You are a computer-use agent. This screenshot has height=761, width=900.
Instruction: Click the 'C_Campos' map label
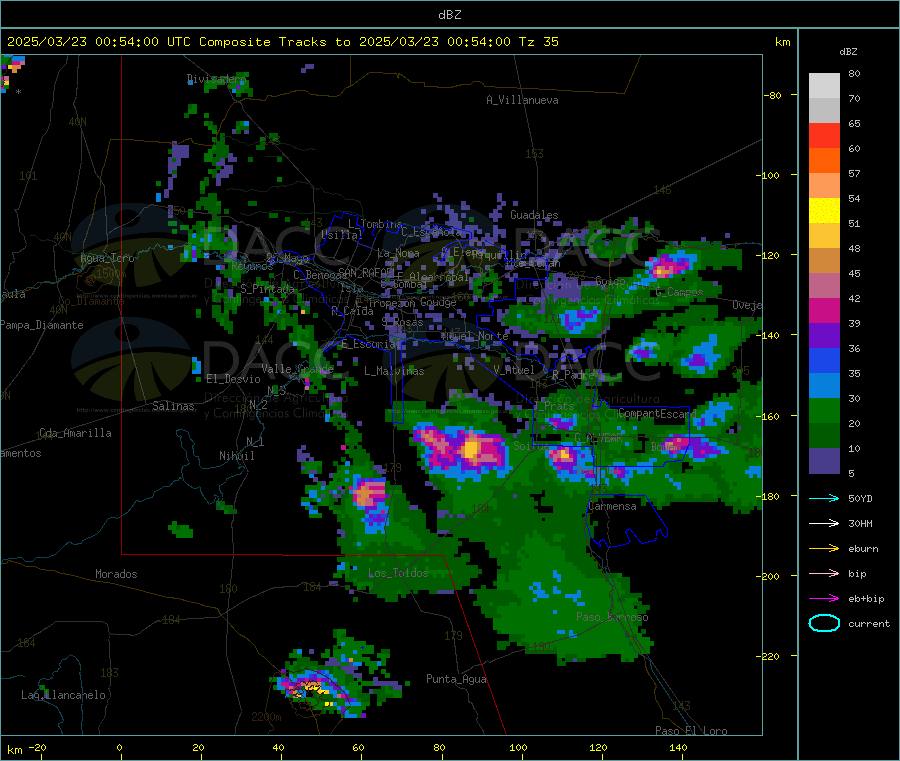pyautogui.click(x=679, y=292)
